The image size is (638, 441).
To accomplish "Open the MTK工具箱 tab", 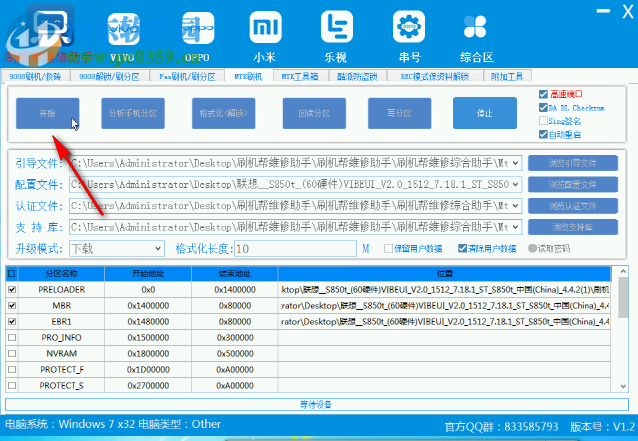I will coord(300,76).
